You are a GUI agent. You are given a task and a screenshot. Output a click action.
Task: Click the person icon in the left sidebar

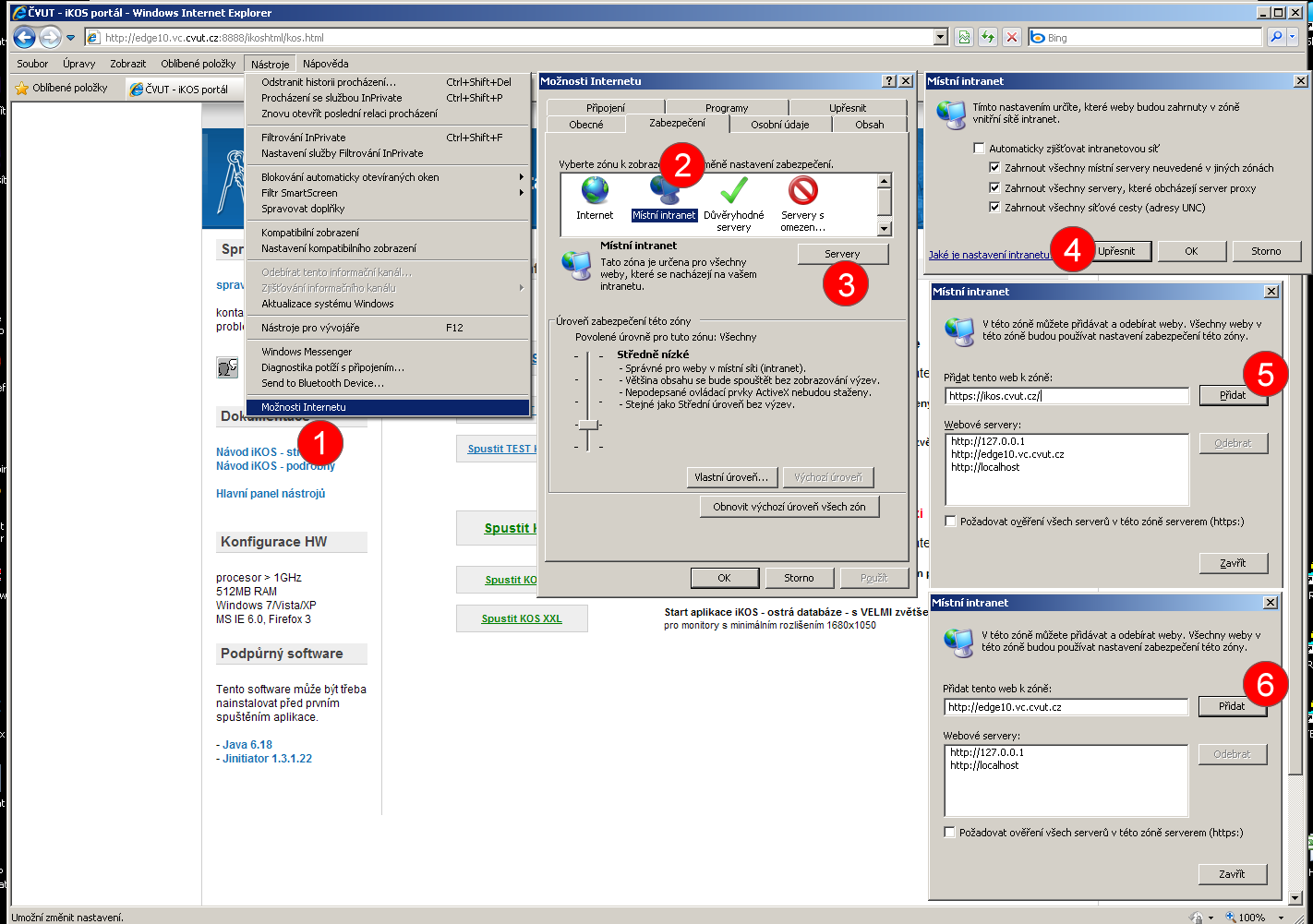[x=227, y=367]
